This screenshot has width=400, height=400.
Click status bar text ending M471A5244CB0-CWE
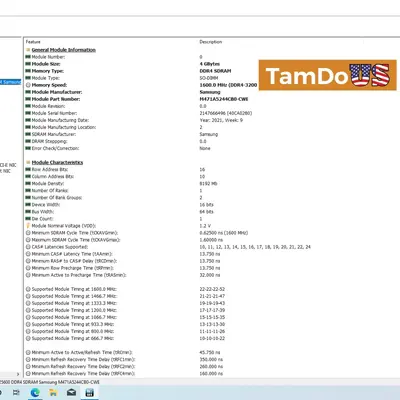click(50, 382)
